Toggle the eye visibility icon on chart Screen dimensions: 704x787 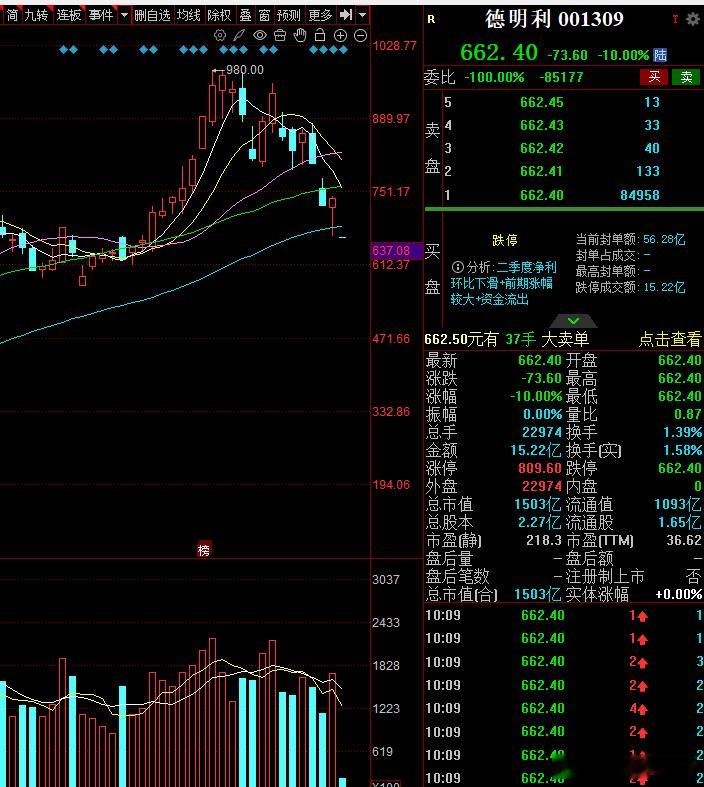tap(259, 35)
